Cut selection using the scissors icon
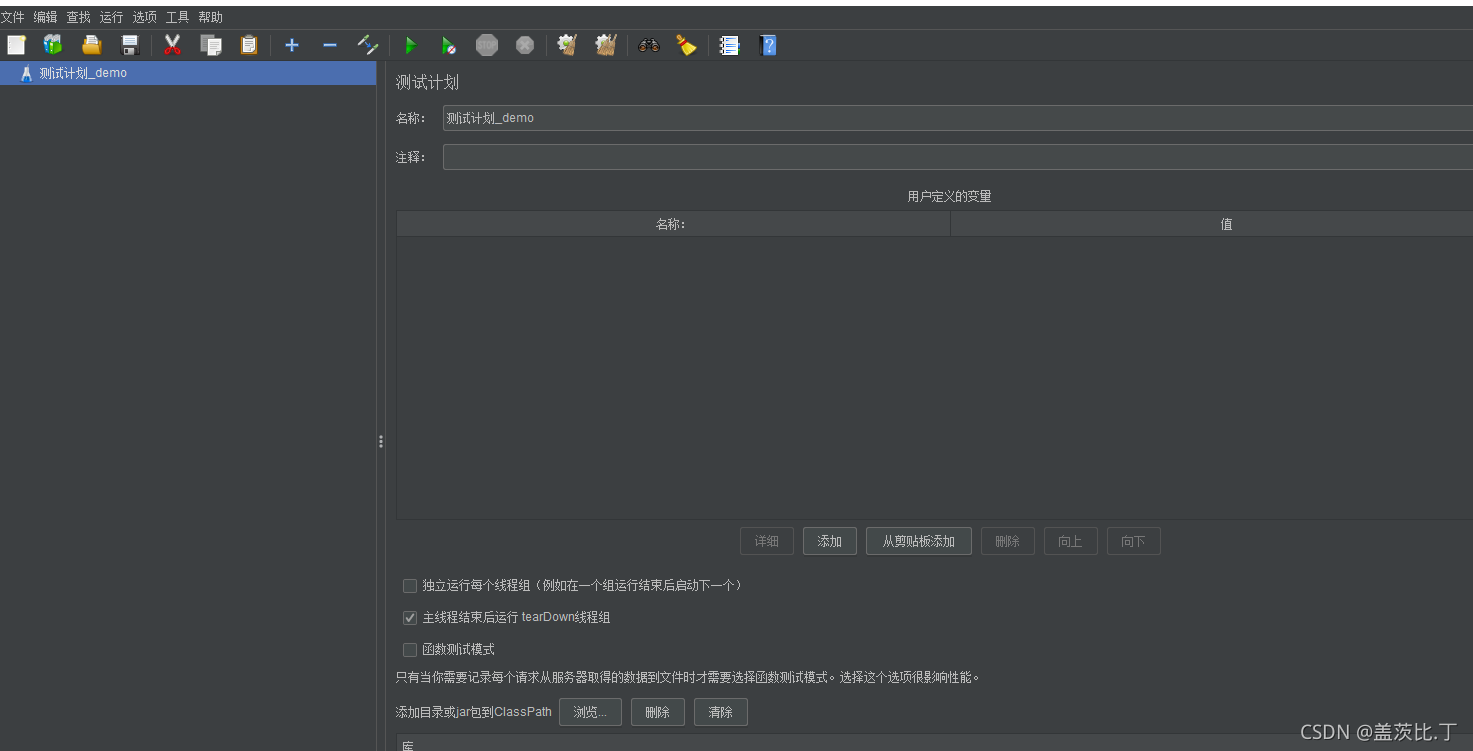This screenshot has width=1473, height=751. click(x=172, y=45)
